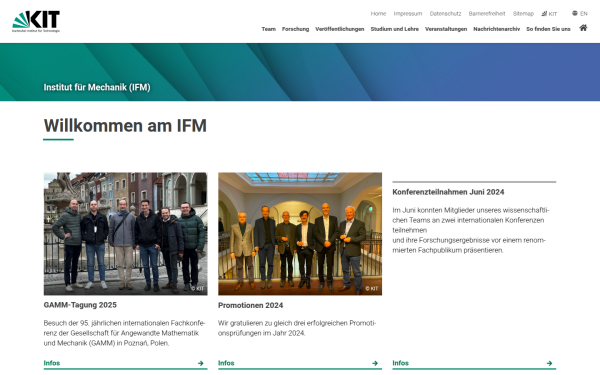600x375 pixels.
Task: Click the globe icon beside EN
Action: pyautogui.click(x=574, y=13)
